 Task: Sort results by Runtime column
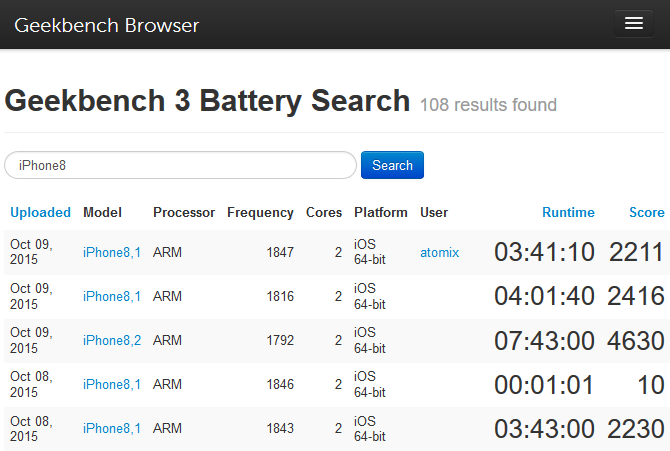point(568,212)
